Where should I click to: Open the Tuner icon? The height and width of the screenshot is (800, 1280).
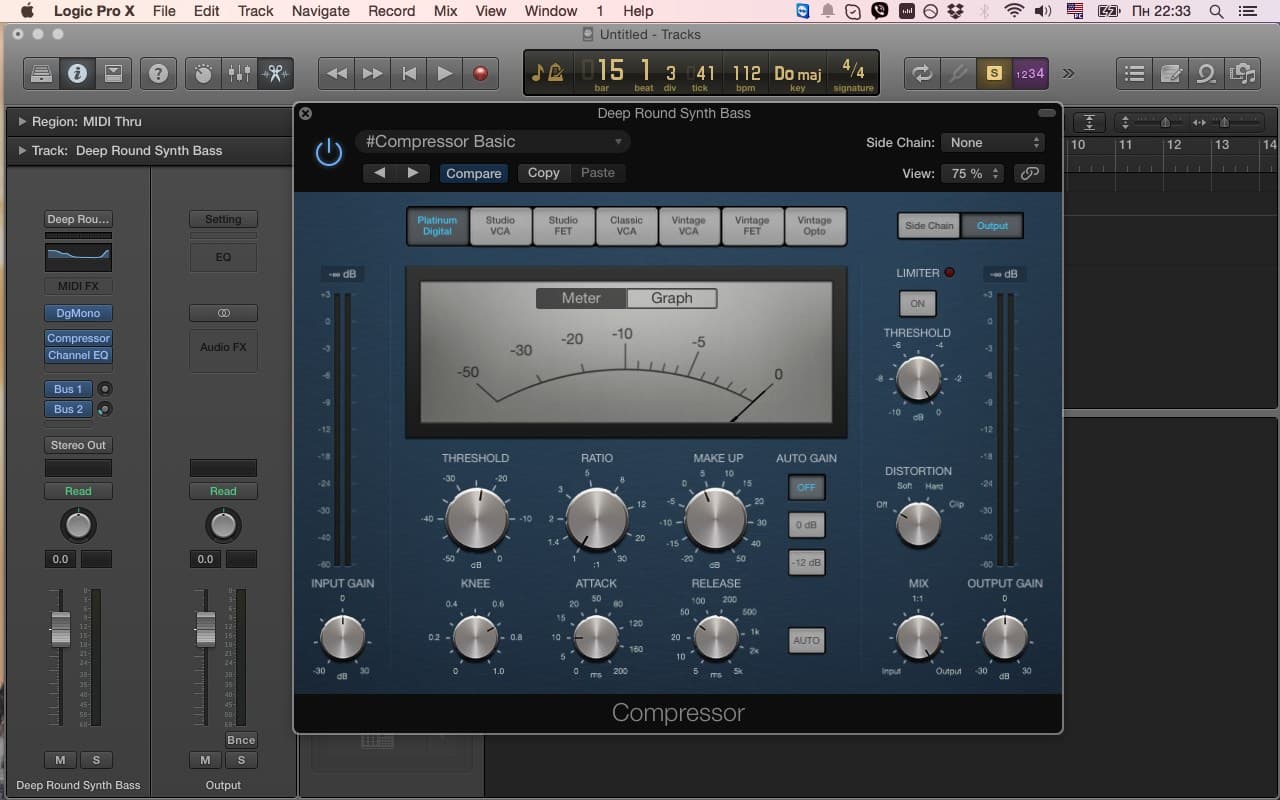click(958, 73)
